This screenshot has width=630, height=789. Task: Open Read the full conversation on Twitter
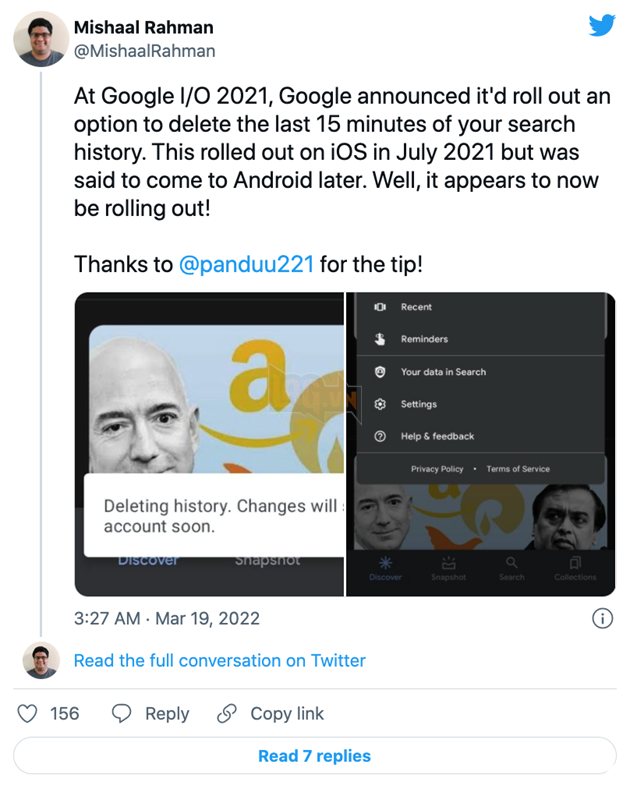click(x=219, y=661)
